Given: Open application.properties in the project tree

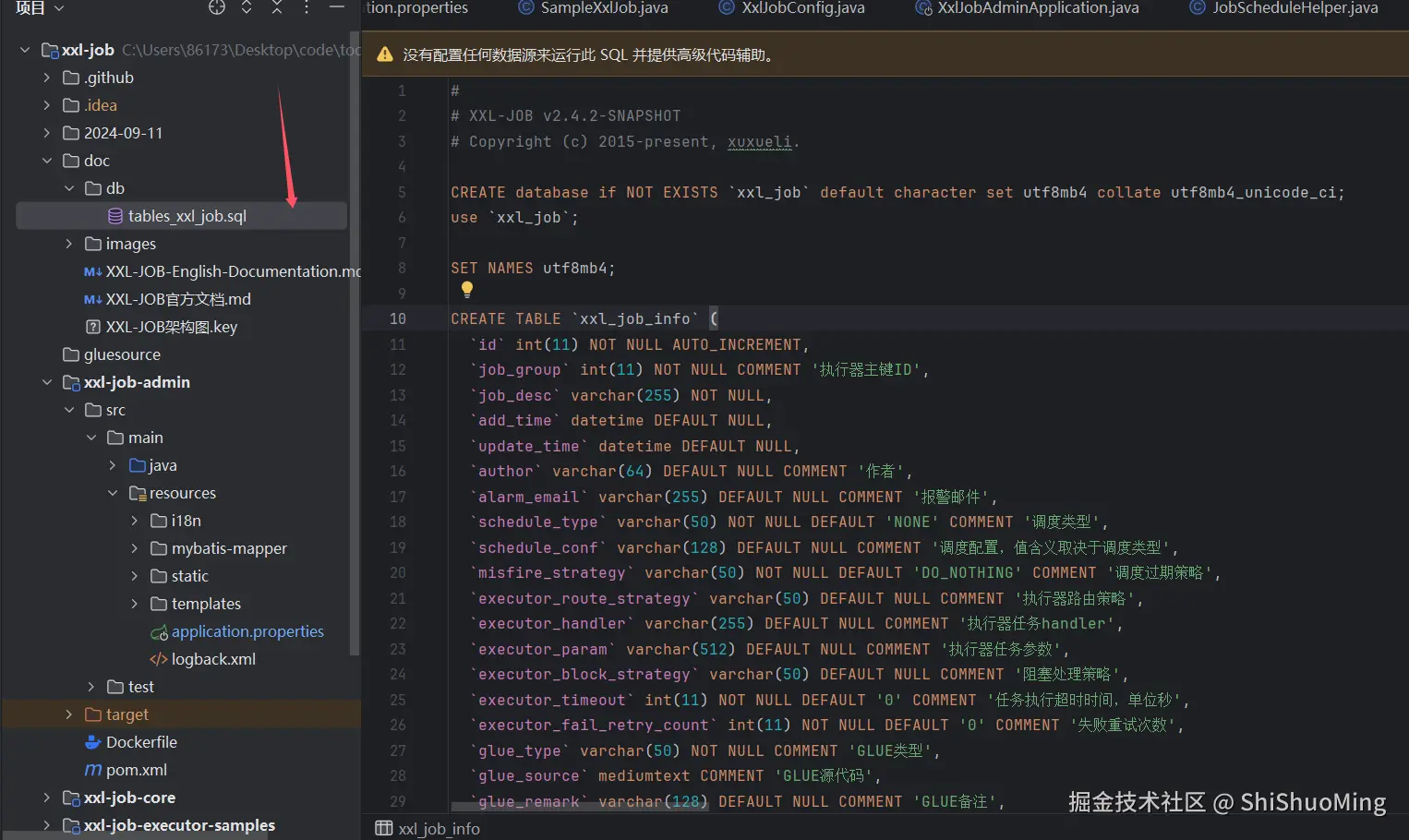Looking at the screenshot, I should (247, 631).
